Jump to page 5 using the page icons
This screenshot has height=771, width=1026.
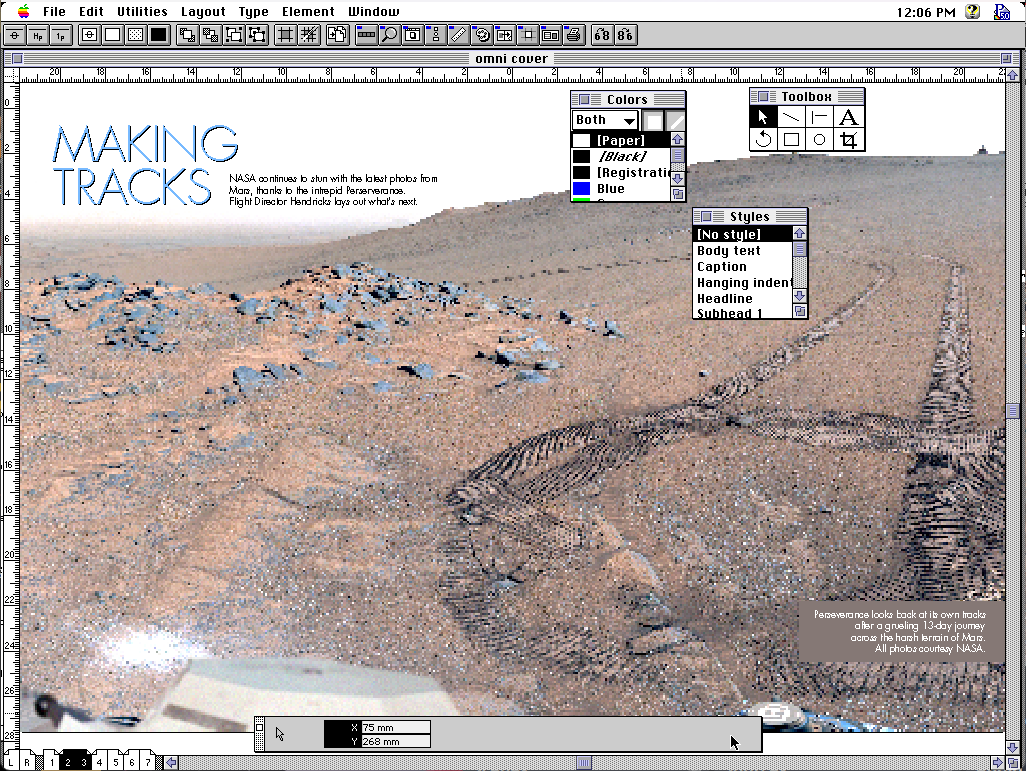(x=115, y=762)
